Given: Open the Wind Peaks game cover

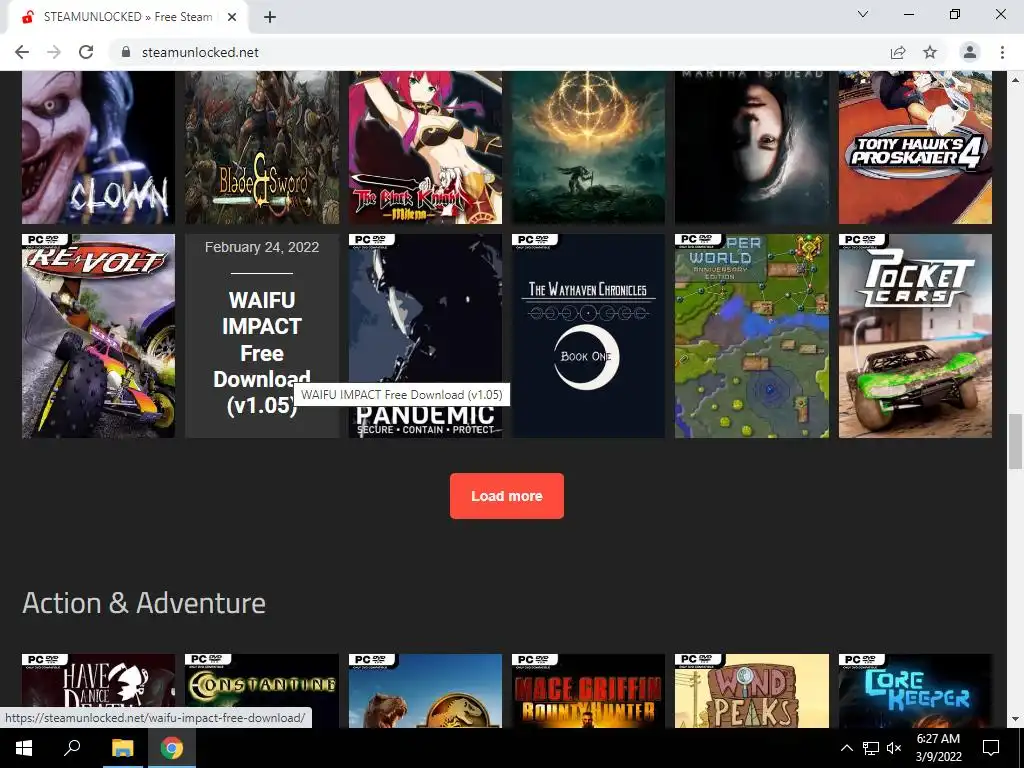Looking at the screenshot, I should point(752,691).
